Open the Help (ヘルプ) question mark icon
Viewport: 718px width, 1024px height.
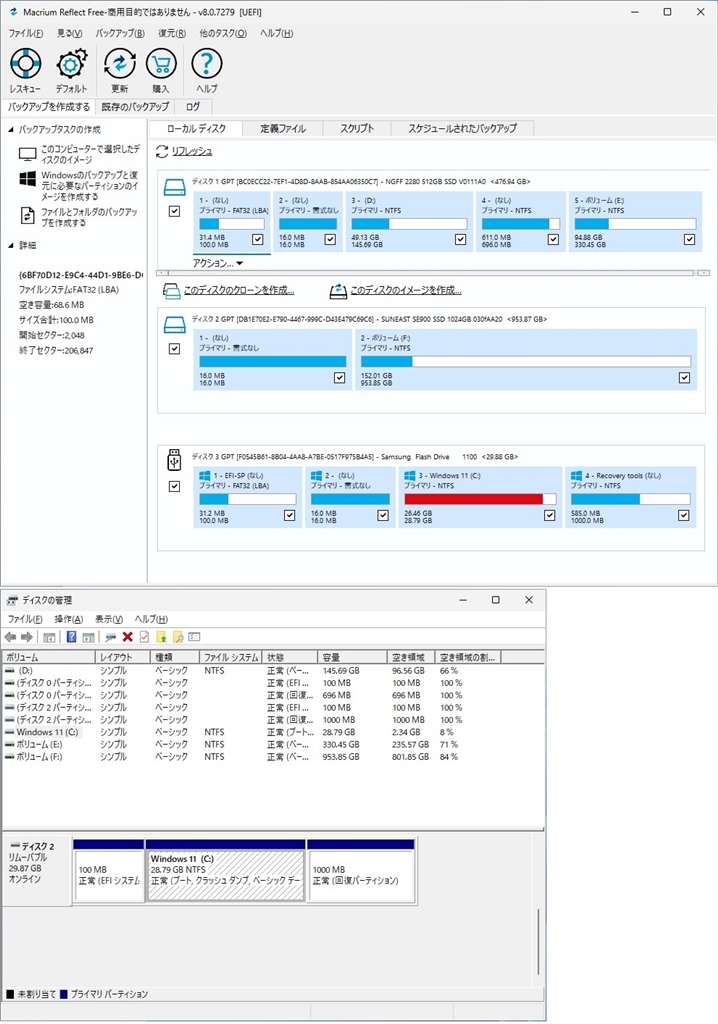(206, 64)
